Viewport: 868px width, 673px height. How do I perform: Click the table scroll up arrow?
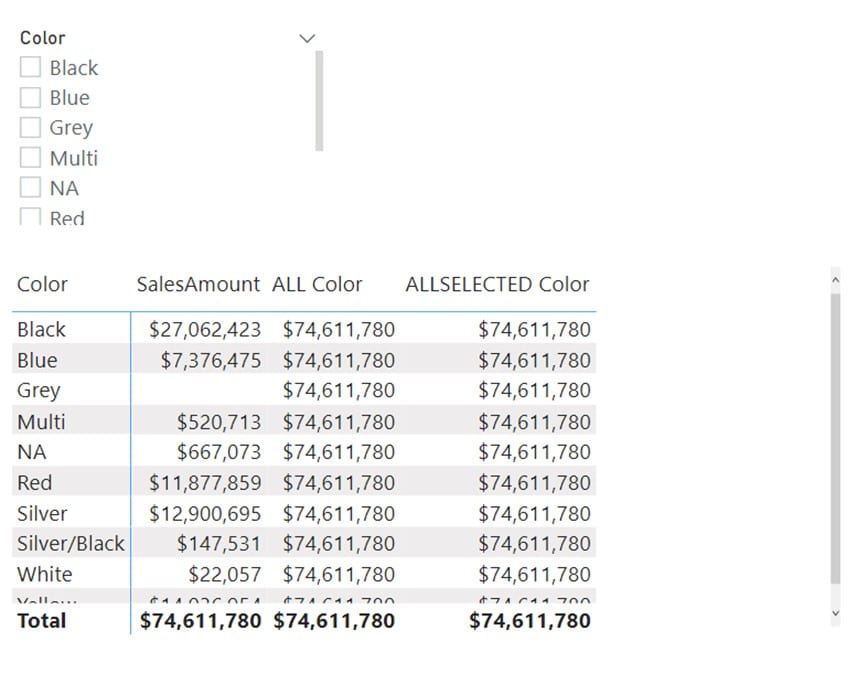pos(835,280)
